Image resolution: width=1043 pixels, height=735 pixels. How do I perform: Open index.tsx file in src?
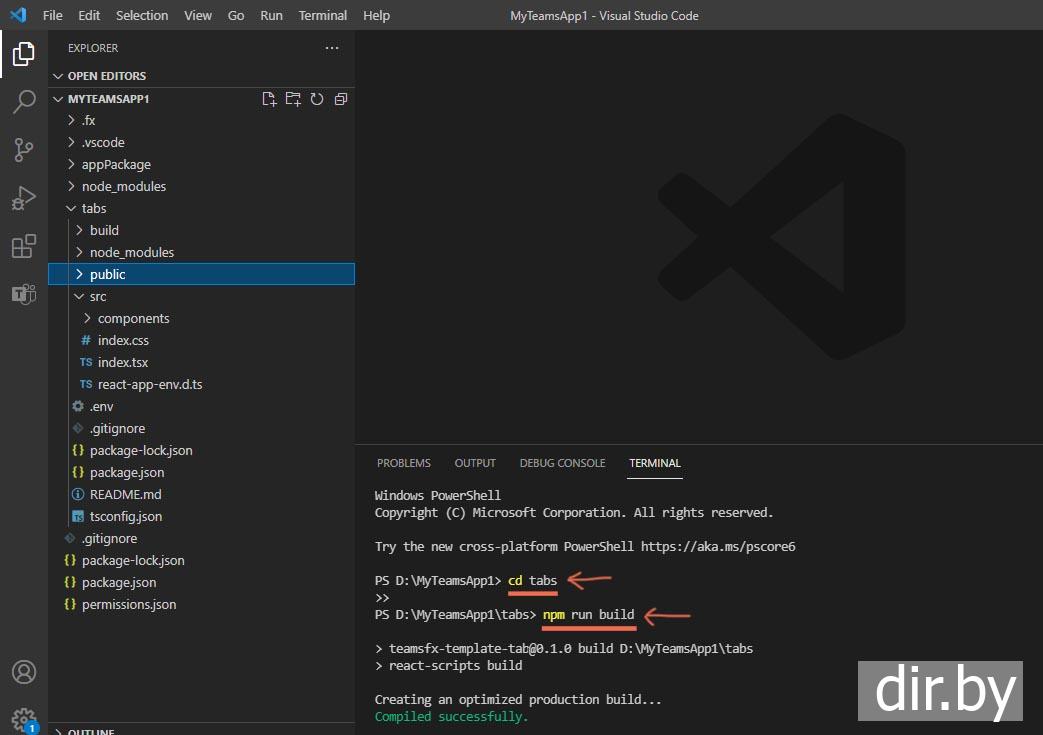122,362
